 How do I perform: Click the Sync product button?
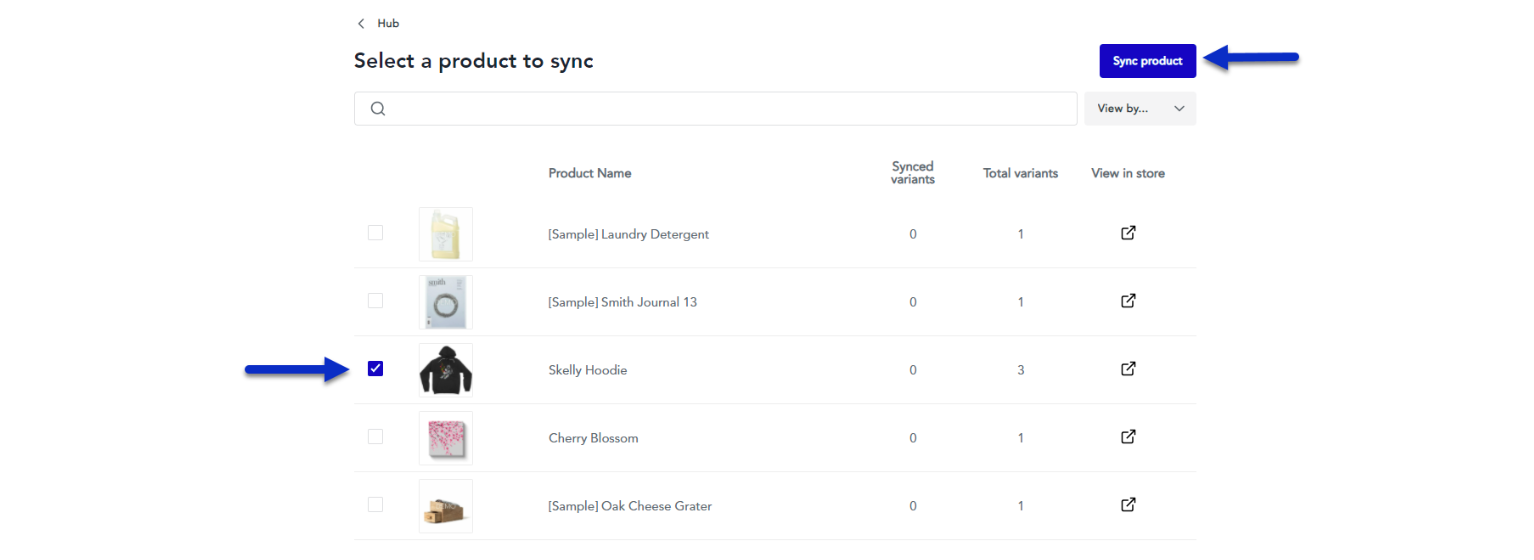pos(1148,61)
